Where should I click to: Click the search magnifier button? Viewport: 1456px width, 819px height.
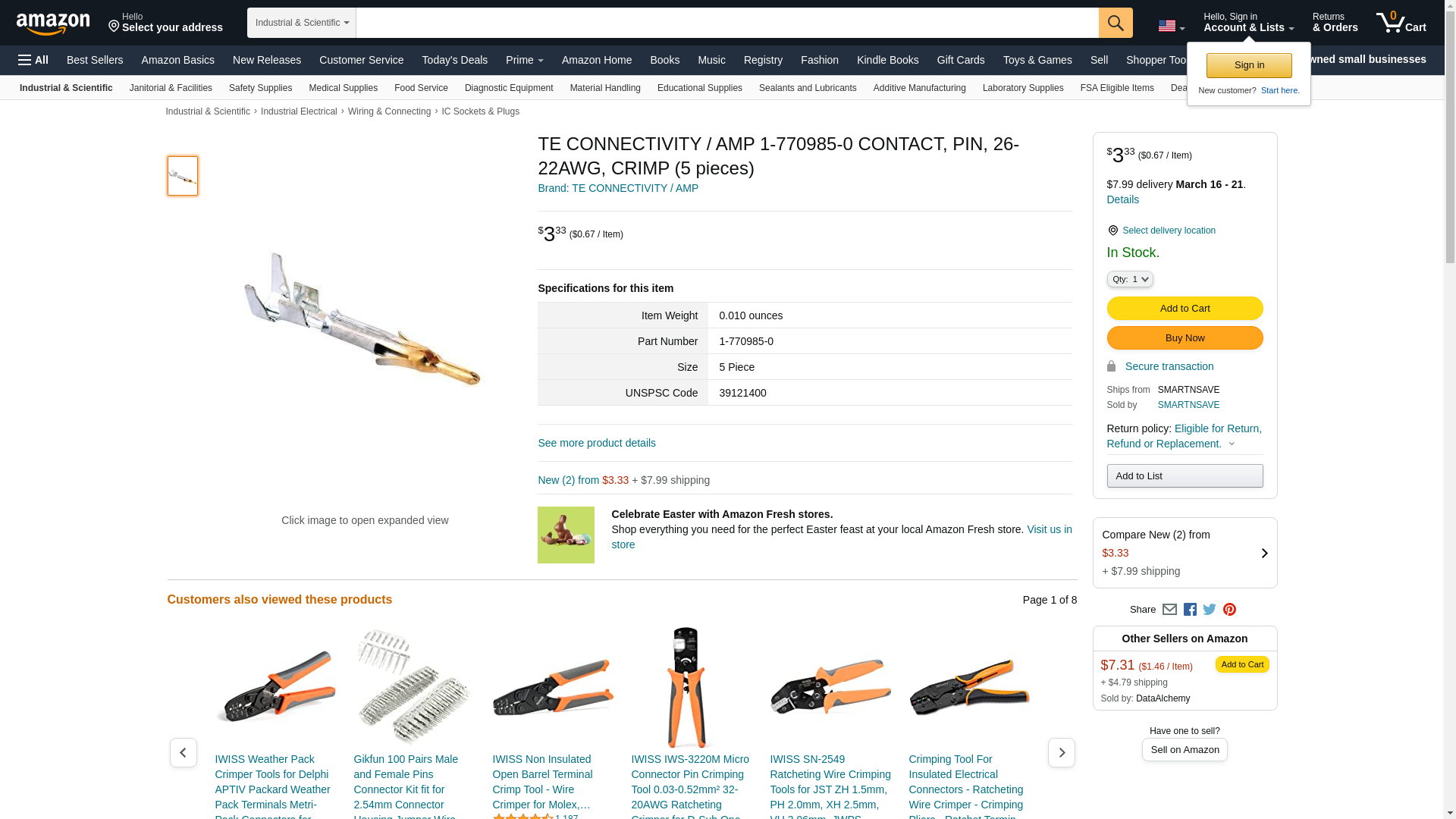1116,23
